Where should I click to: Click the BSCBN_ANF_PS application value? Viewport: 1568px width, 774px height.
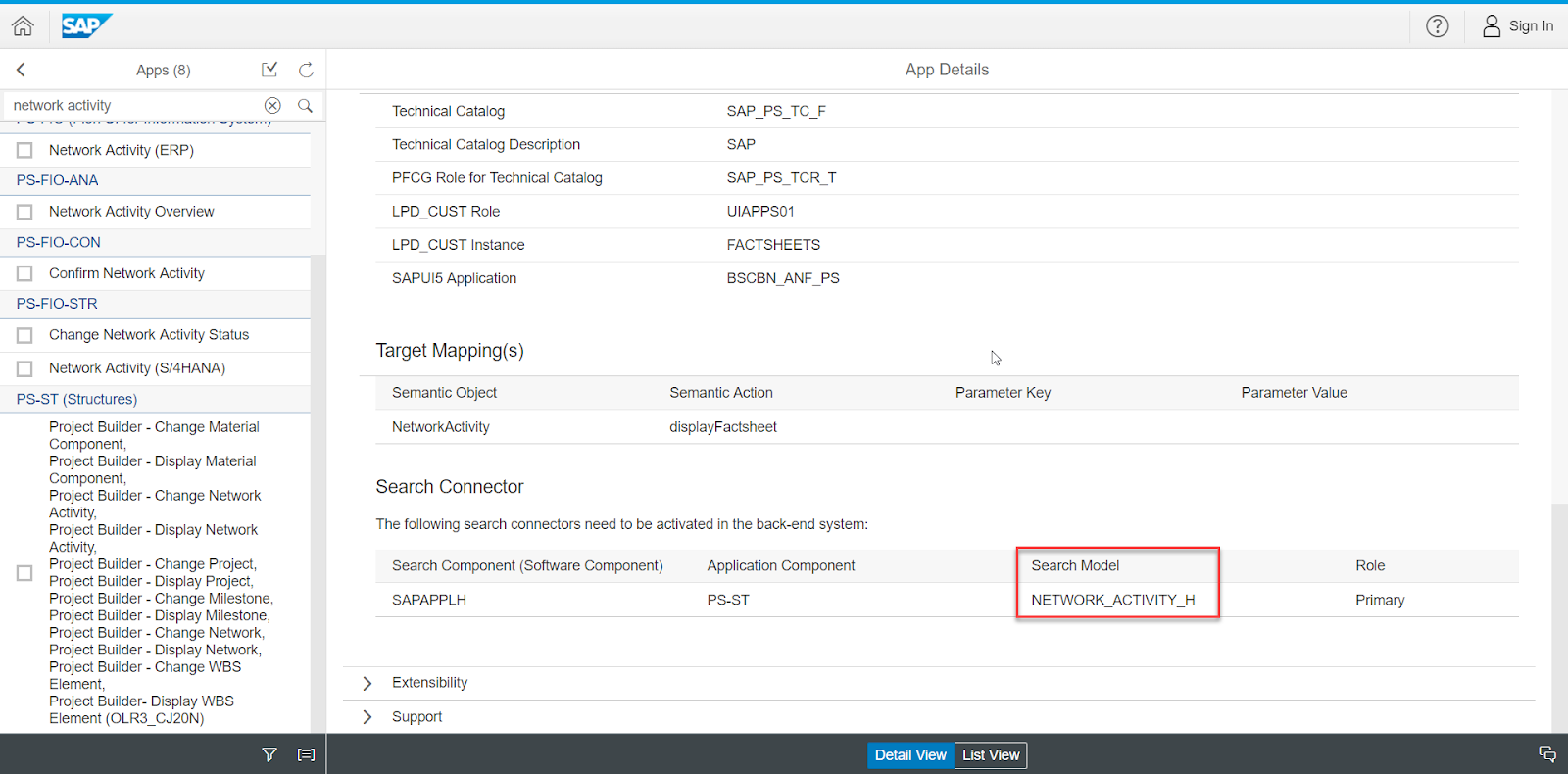pos(783,278)
